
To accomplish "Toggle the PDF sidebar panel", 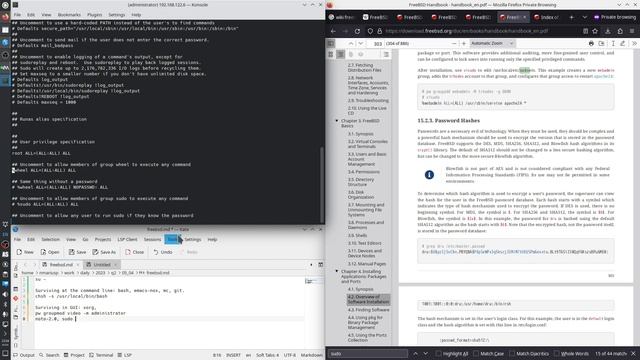I will tap(331, 43).
